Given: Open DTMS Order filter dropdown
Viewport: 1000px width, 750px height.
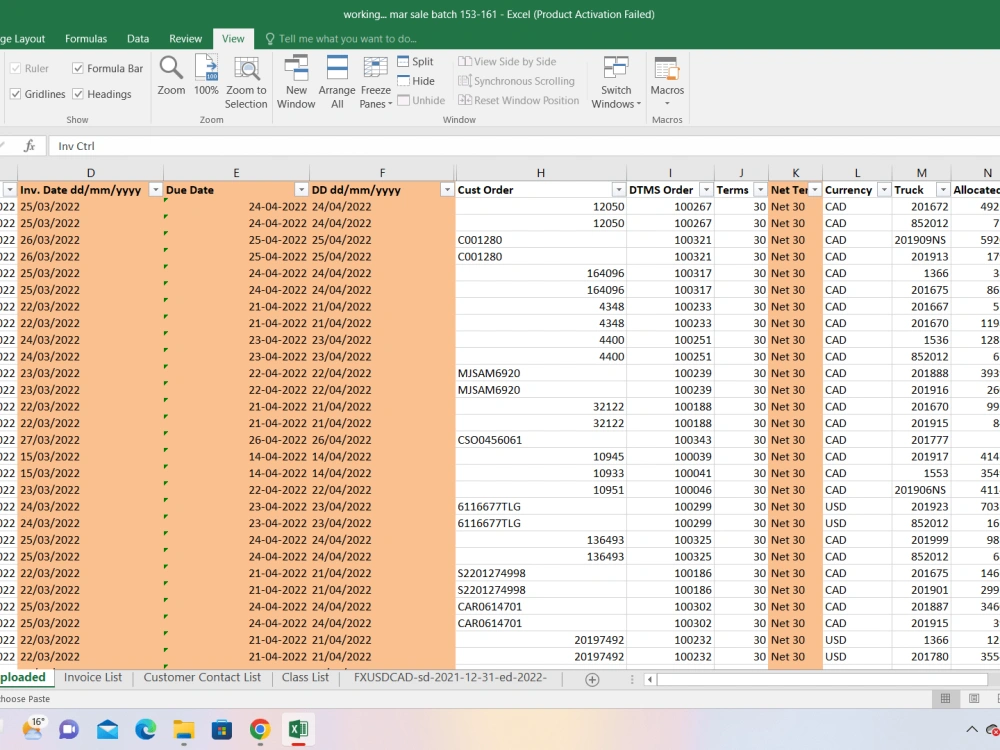Looking at the screenshot, I should 706,190.
